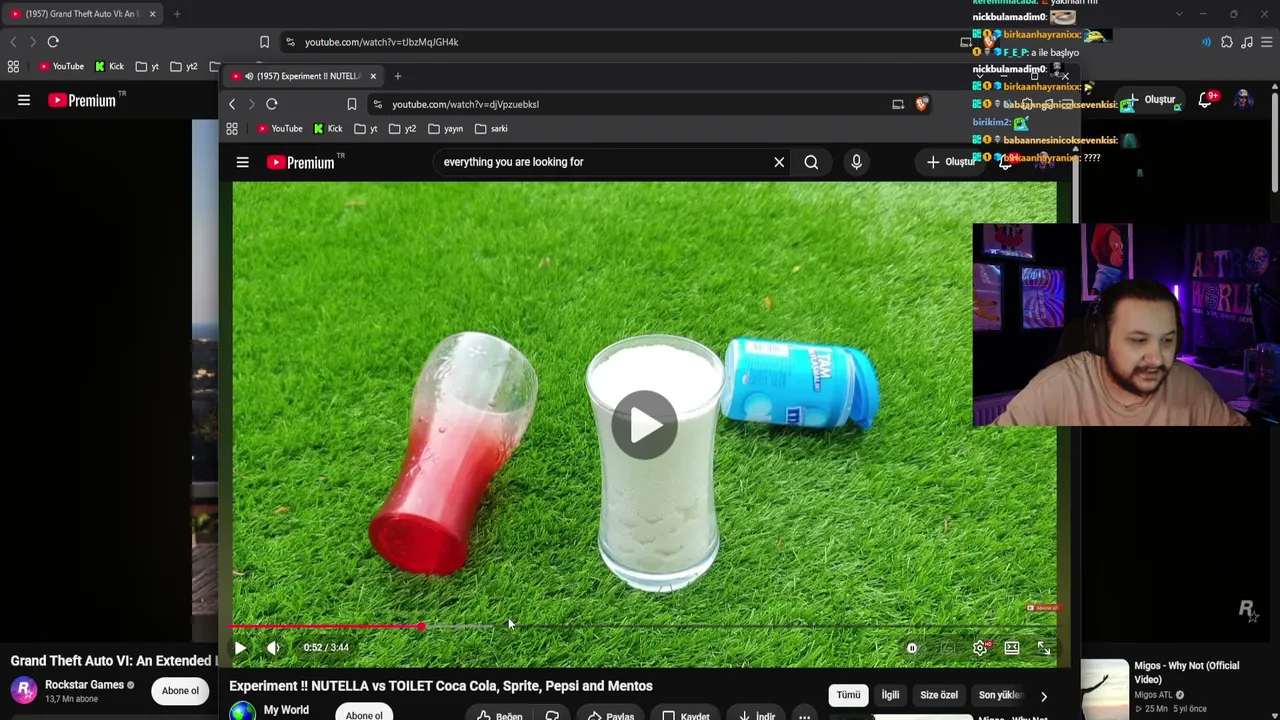The height and width of the screenshot is (720, 1280).
Task: Enter fullscreen mode on the video
Action: [1043, 648]
